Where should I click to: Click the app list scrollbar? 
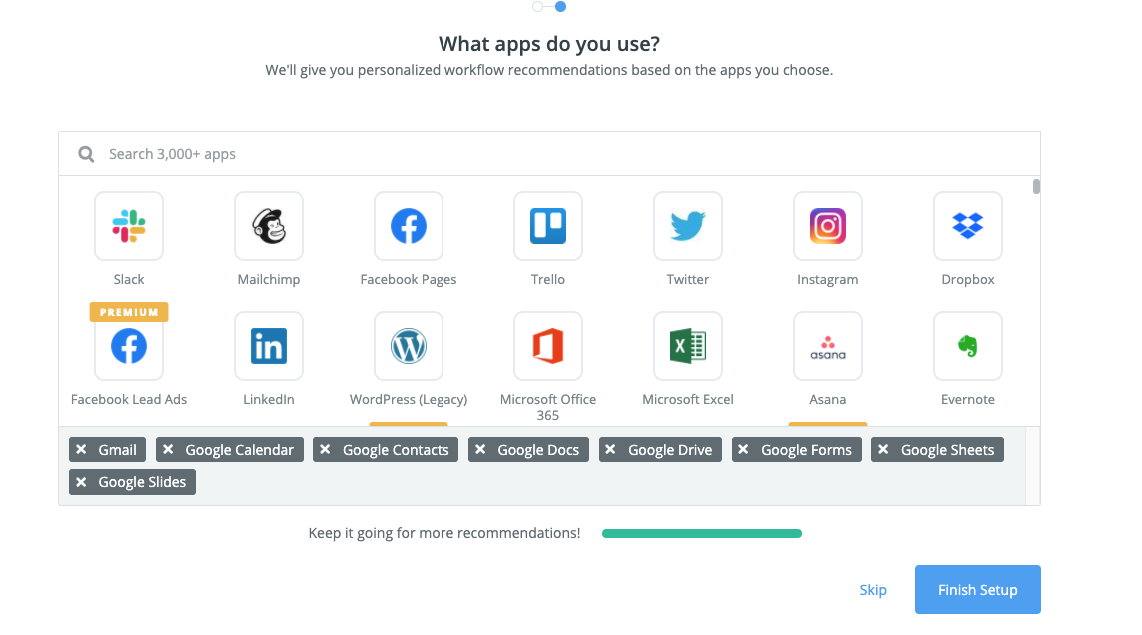1036,186
